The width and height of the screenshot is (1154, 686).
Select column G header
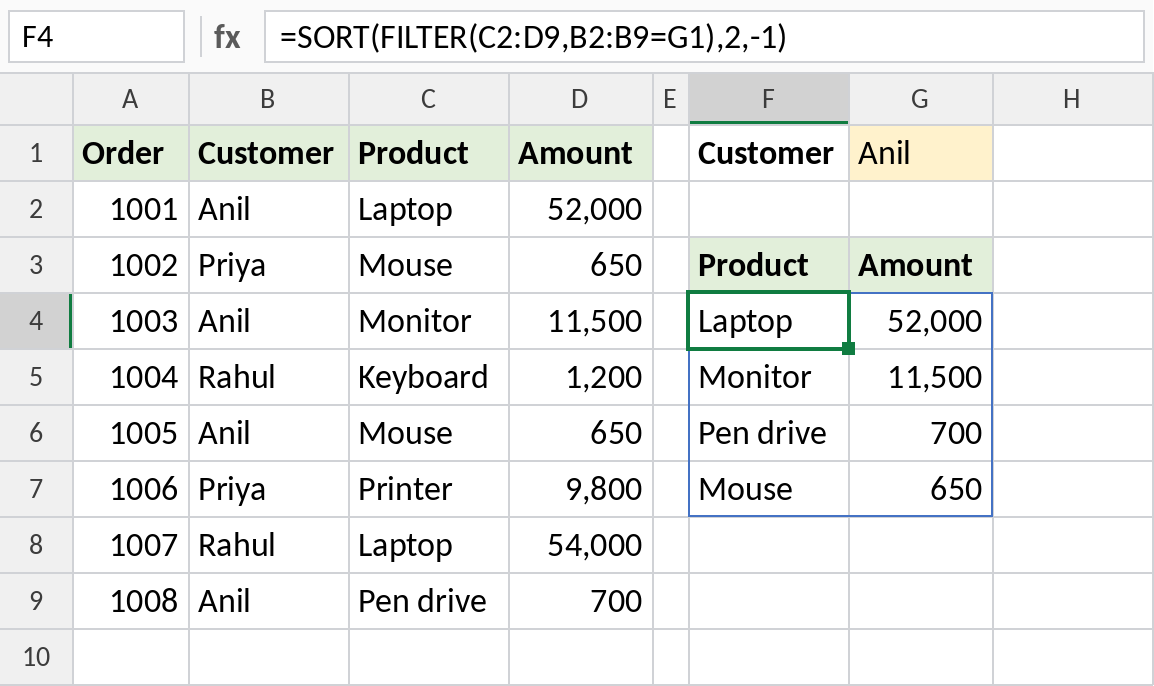(920, 99)
